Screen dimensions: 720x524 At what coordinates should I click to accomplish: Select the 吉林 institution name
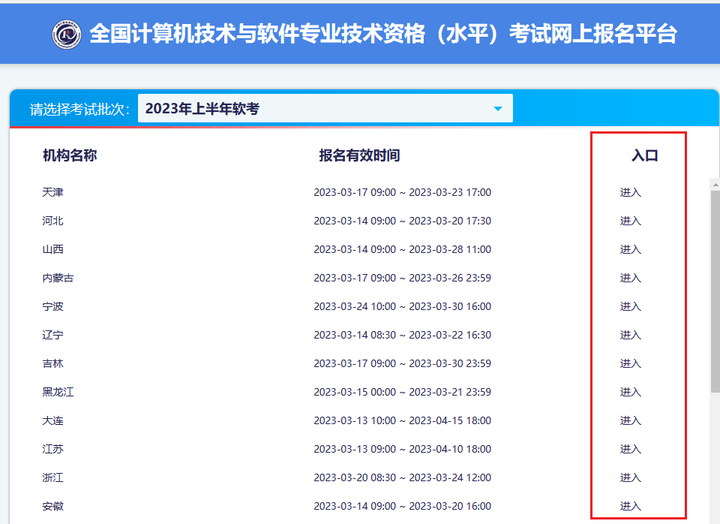[x=53, y=363]
